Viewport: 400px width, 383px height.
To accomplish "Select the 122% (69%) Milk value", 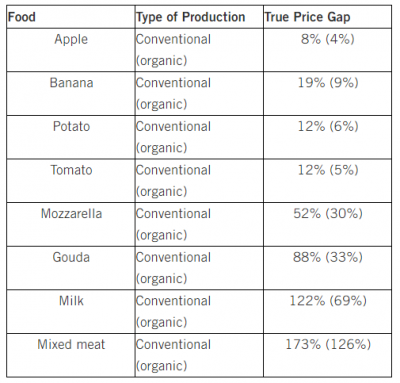I will pyautogui.click(x=328, y=301).
